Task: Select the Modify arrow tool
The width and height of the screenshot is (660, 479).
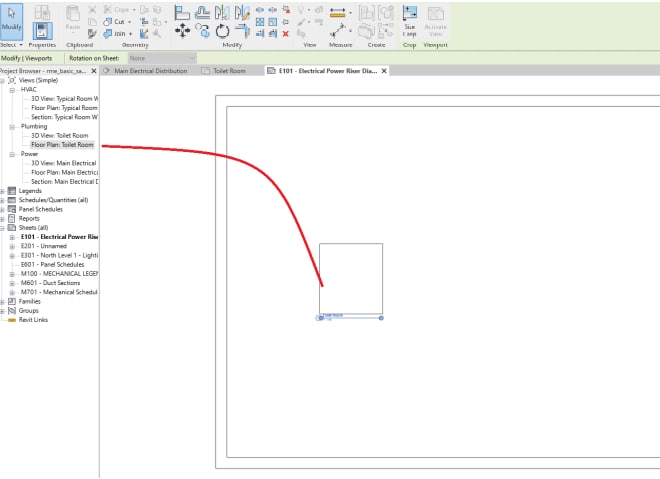Action: click(x=11, y=20)
